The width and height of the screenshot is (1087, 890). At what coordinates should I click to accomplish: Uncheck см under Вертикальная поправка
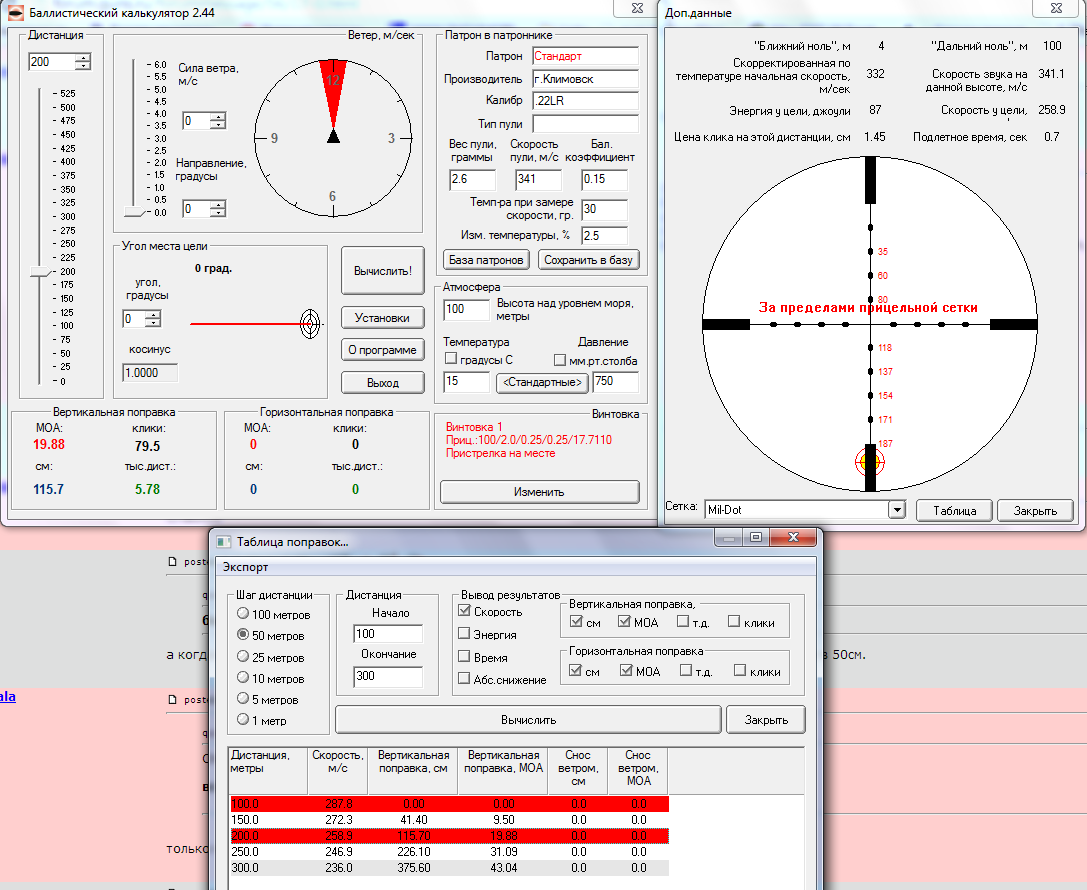click(x=576, y=622)
